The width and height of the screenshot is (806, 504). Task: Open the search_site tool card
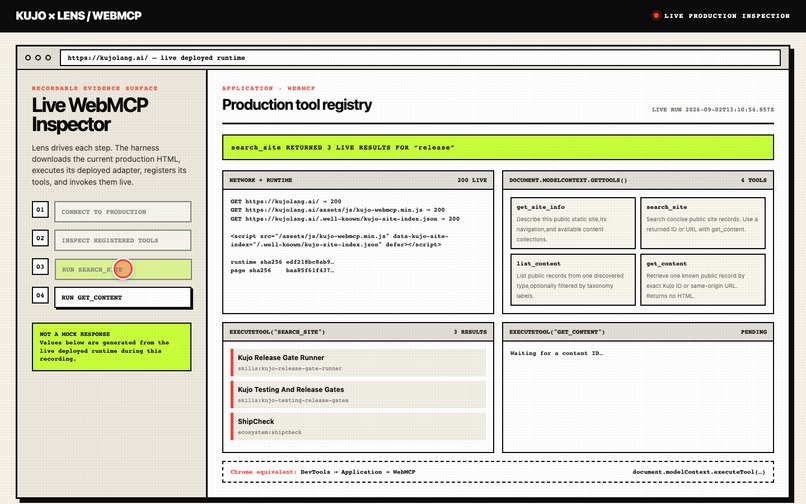703,223
